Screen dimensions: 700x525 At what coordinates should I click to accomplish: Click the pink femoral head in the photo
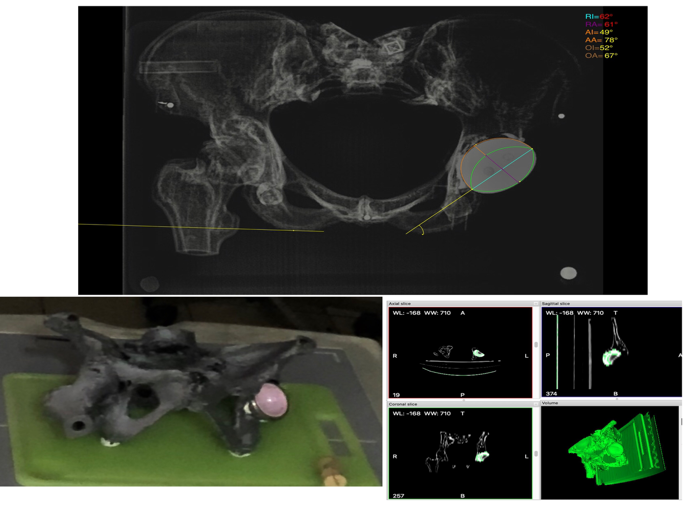[x=271, y=400]
